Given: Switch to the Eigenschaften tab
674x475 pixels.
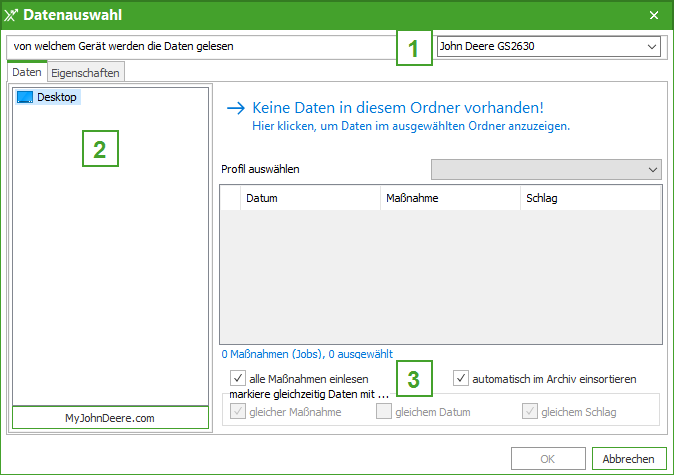Looking at the screenshot, I should [x=86, y=73].
